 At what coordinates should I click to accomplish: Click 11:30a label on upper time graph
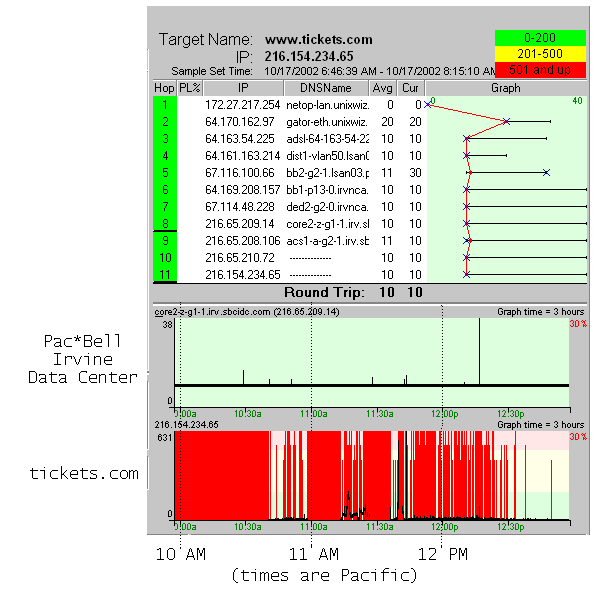(x=379, y=414)
